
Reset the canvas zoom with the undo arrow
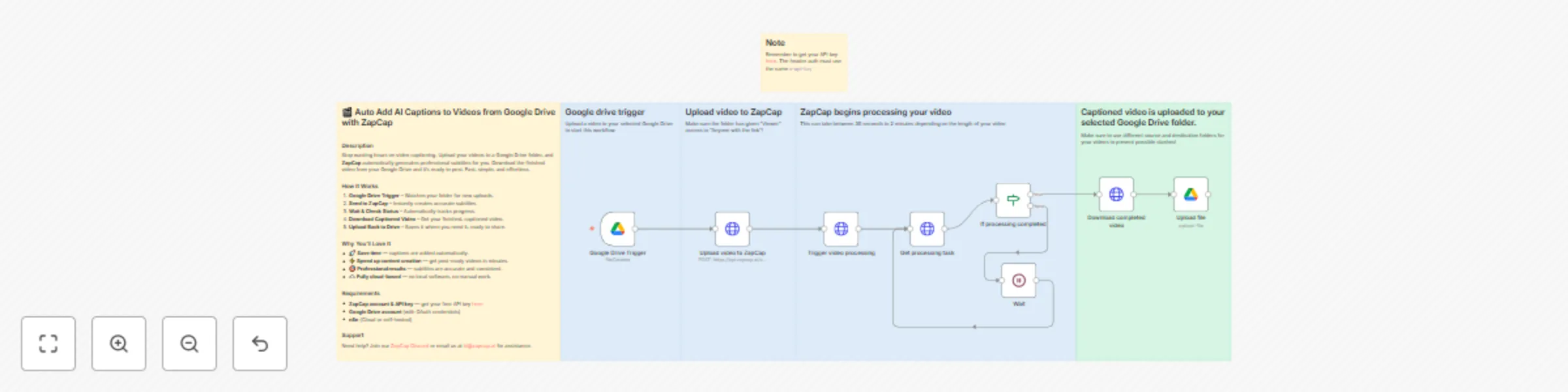pos(260,344)
